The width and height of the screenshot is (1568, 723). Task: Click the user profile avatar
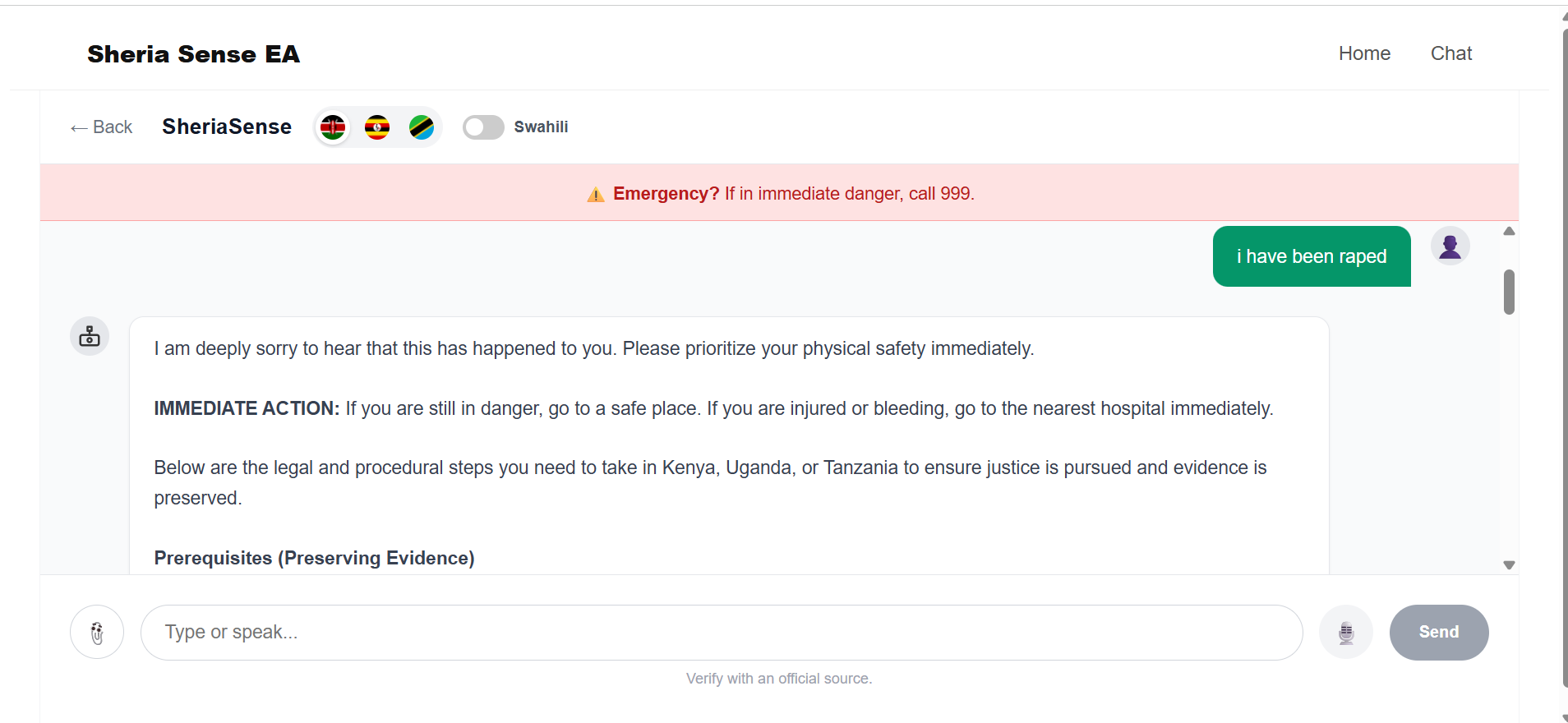pyautogui.click(x=1450, y=246)
